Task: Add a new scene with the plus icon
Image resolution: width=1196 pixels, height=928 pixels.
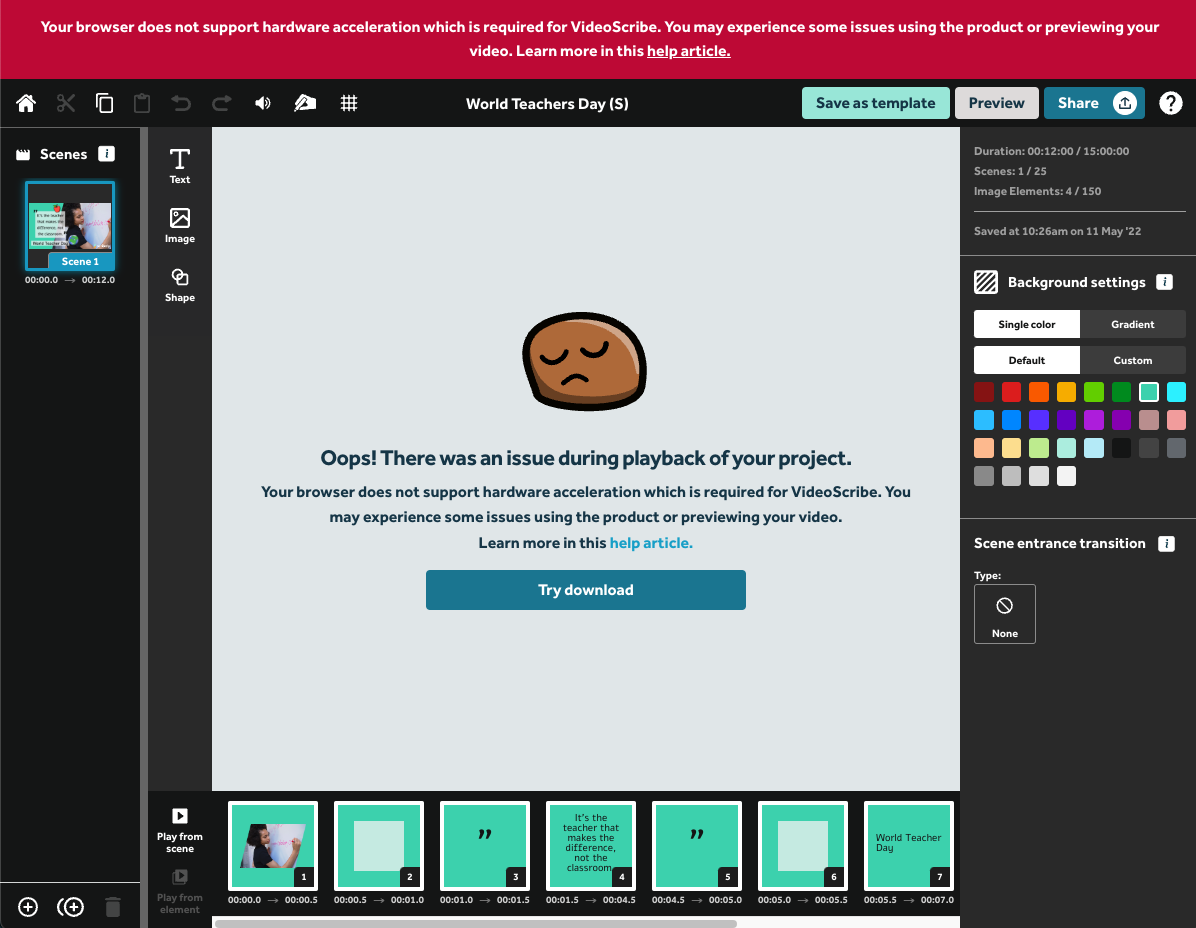Action: pos(27,906)
